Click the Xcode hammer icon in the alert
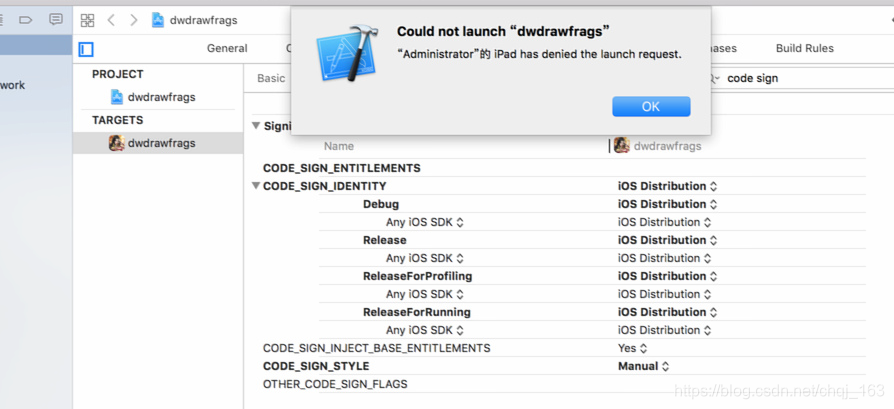 (x=346, y=52)
